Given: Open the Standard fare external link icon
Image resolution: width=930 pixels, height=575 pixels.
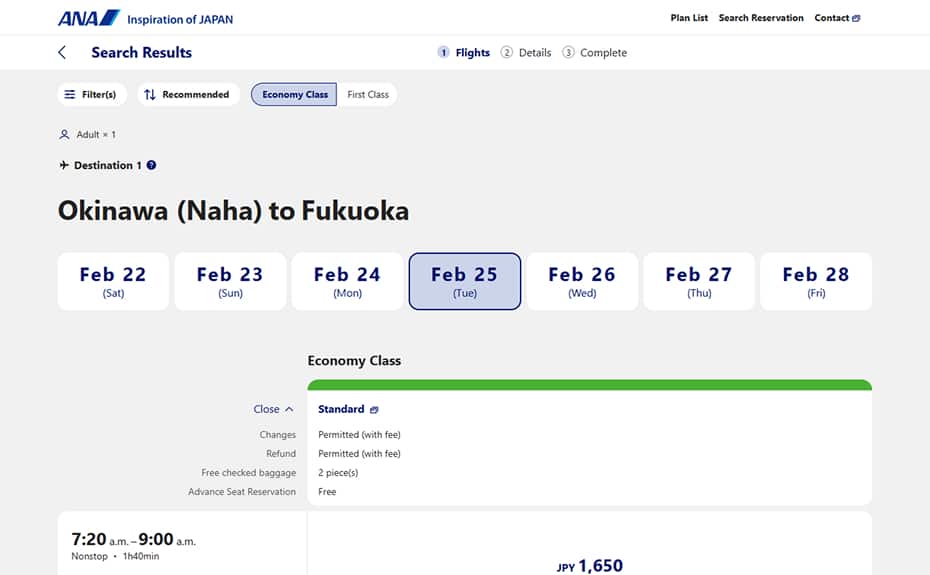Looking at the screenshot, I should tap(374, 409).
